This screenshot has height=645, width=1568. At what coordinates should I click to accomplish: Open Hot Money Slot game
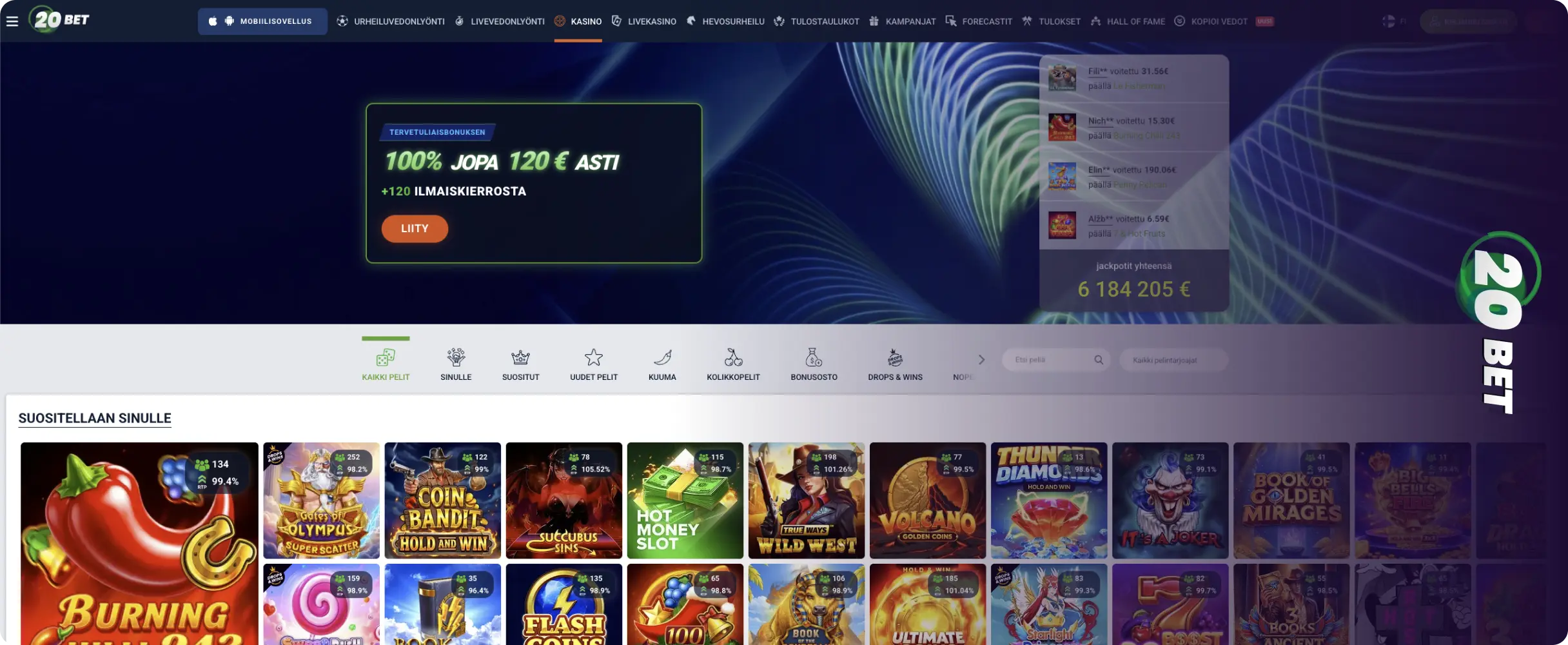[x=685, y=501]
